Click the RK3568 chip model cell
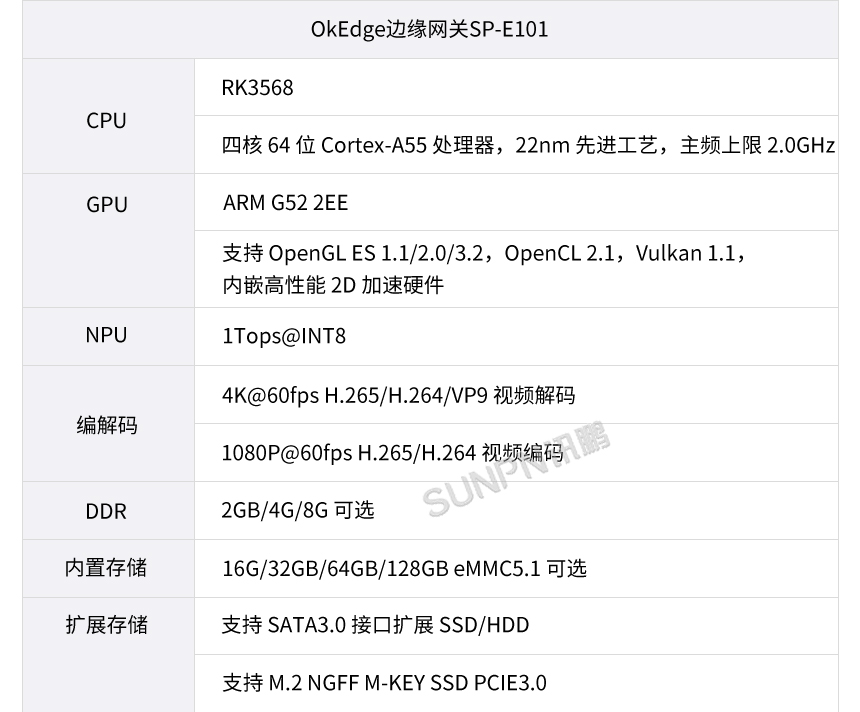This screenshot has width=860, height=712. click(258, 88)
